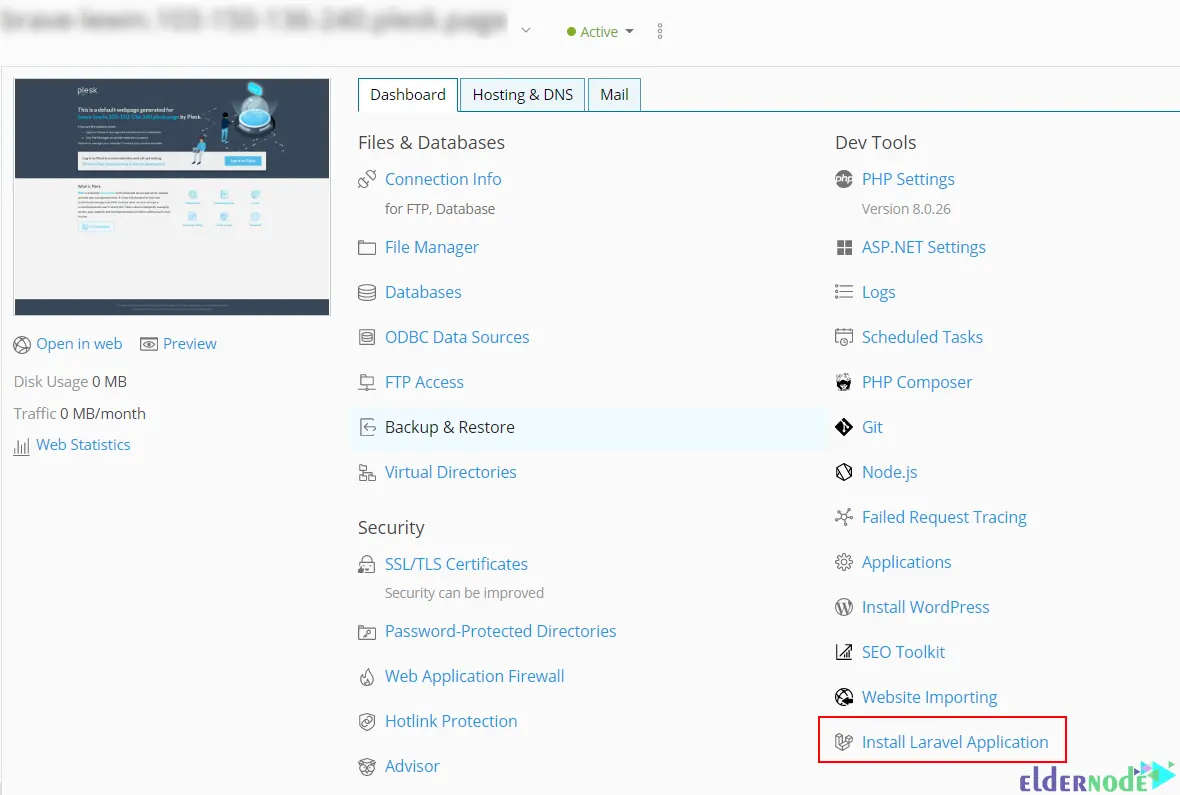Click the Failed Request Tracing icon
The image size is (1180, 795).
[844, 517]
